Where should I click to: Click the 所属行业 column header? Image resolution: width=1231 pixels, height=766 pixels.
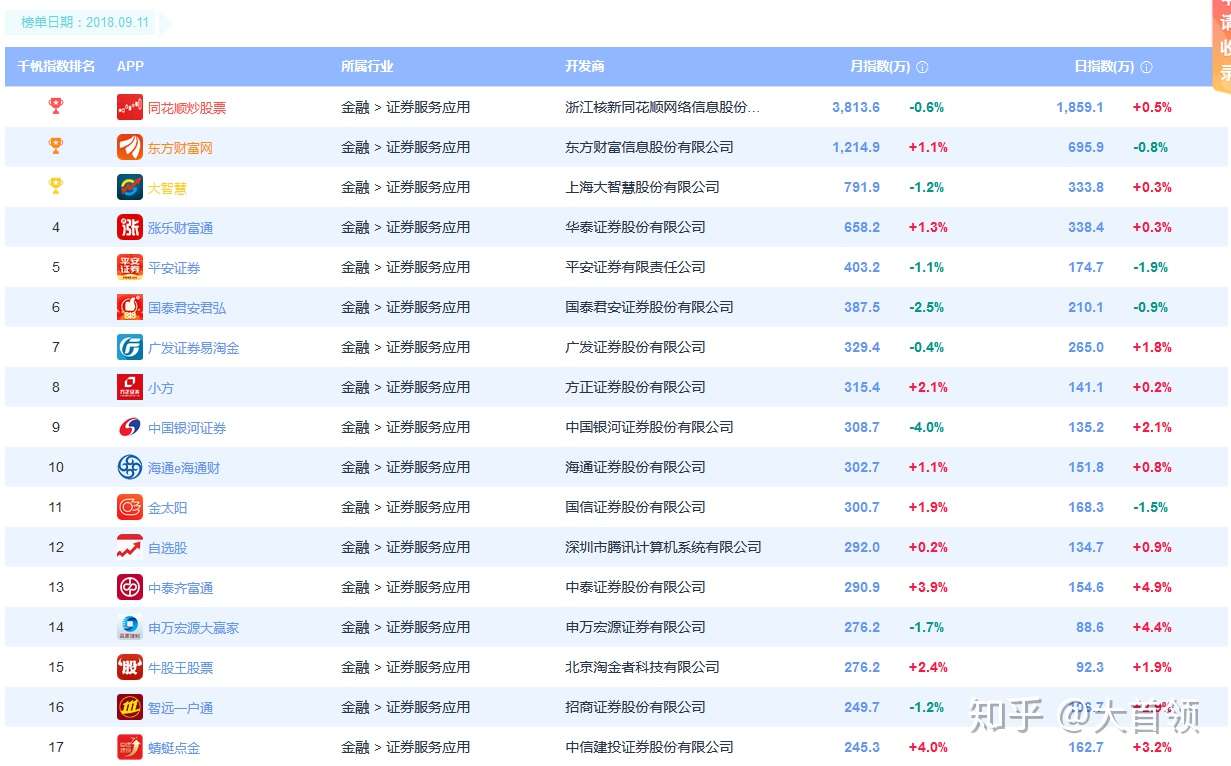coord(367,66)
